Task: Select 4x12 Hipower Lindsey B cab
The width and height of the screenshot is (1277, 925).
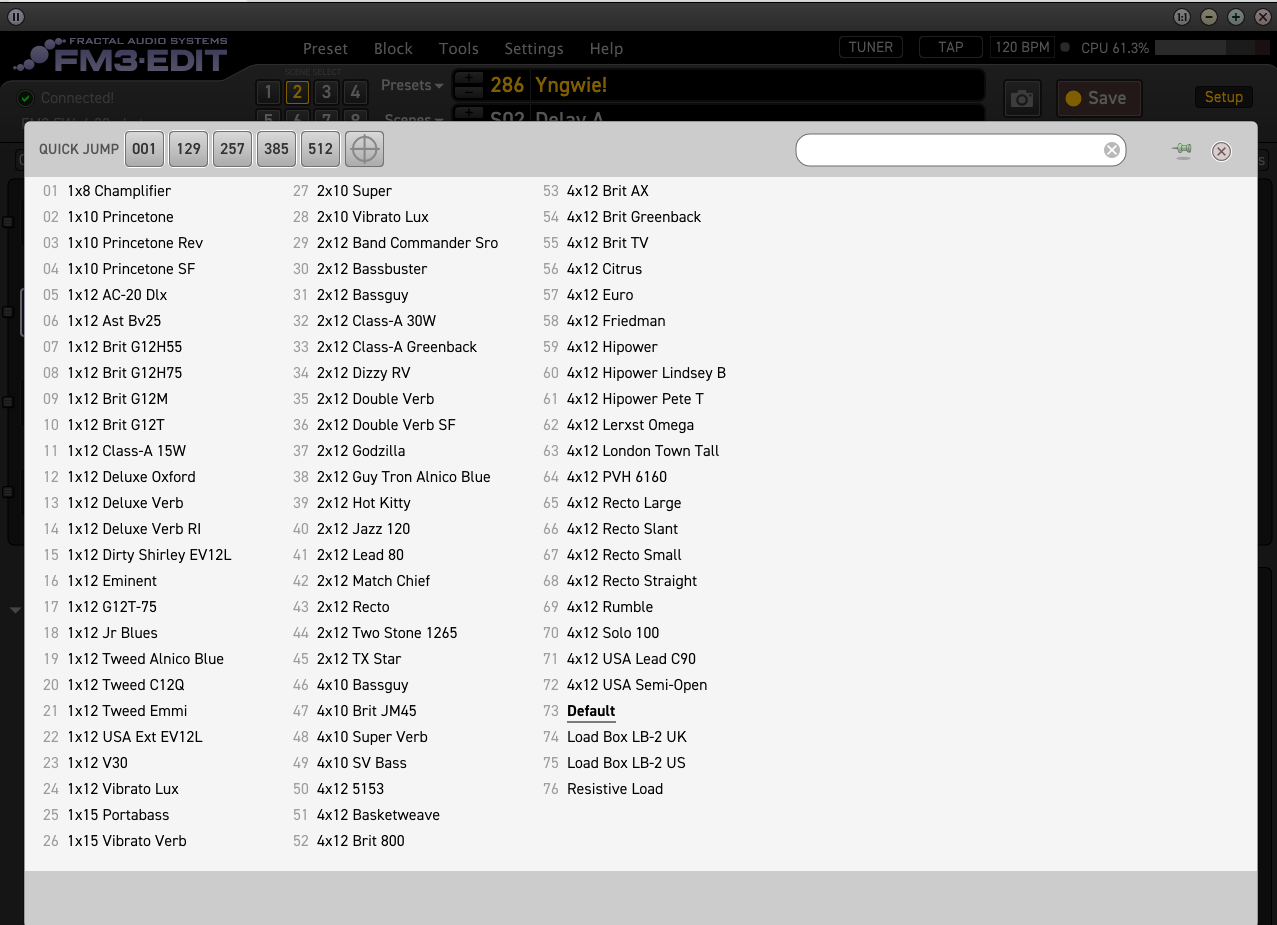Action: (x=646, y=373)
